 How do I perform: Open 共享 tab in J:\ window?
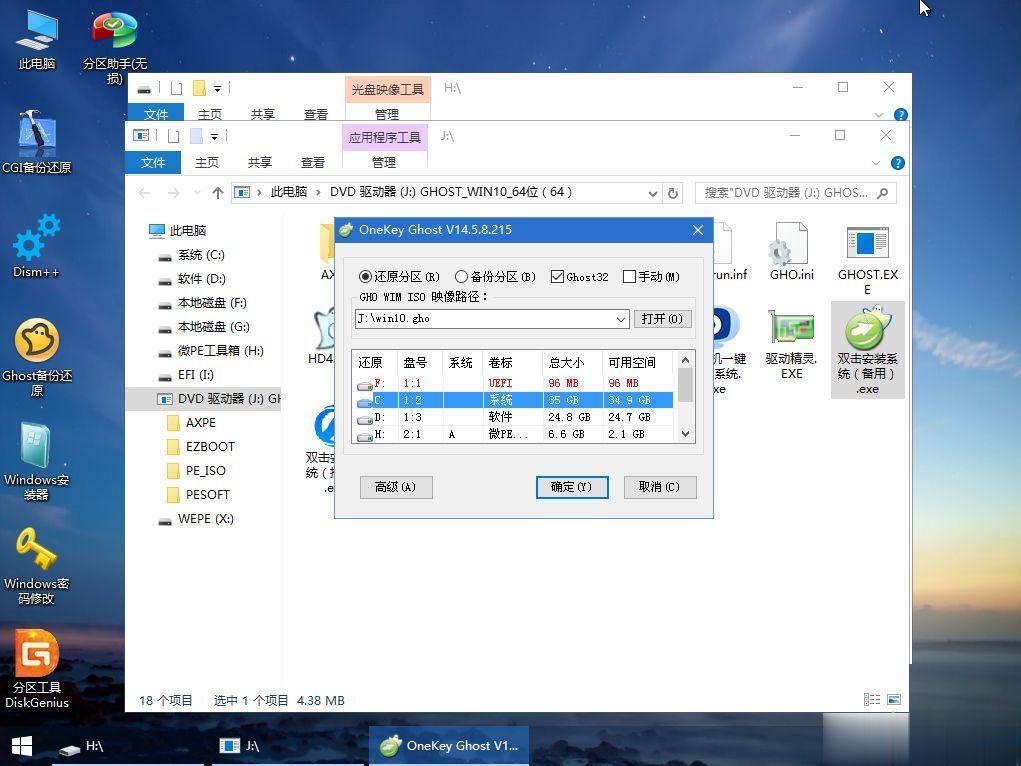pyautogui.click(x=259, y=162)
